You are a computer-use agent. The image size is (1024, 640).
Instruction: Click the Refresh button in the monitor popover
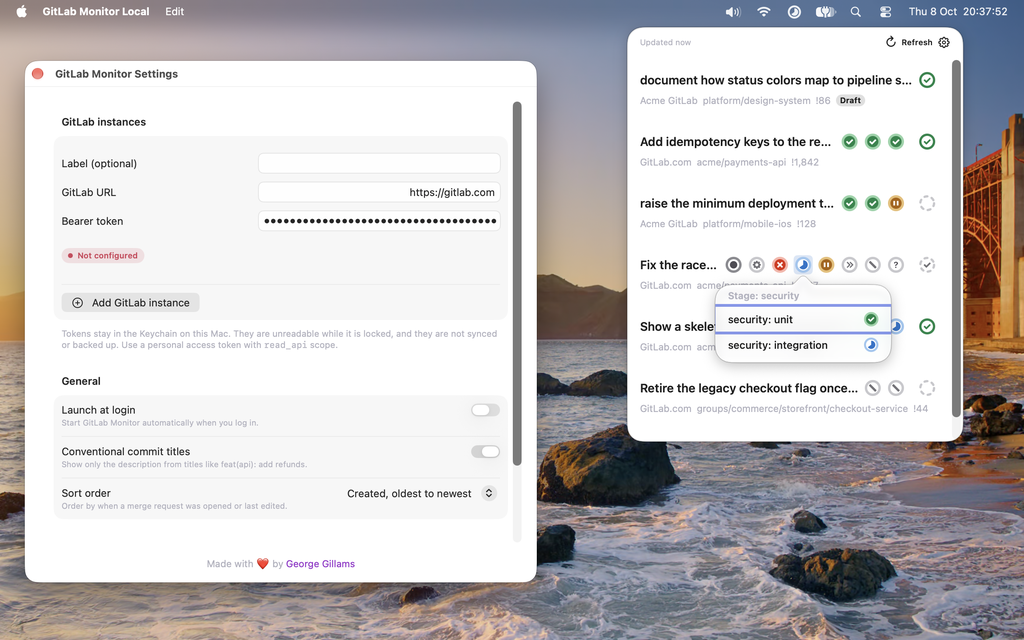tap(909, 42)
